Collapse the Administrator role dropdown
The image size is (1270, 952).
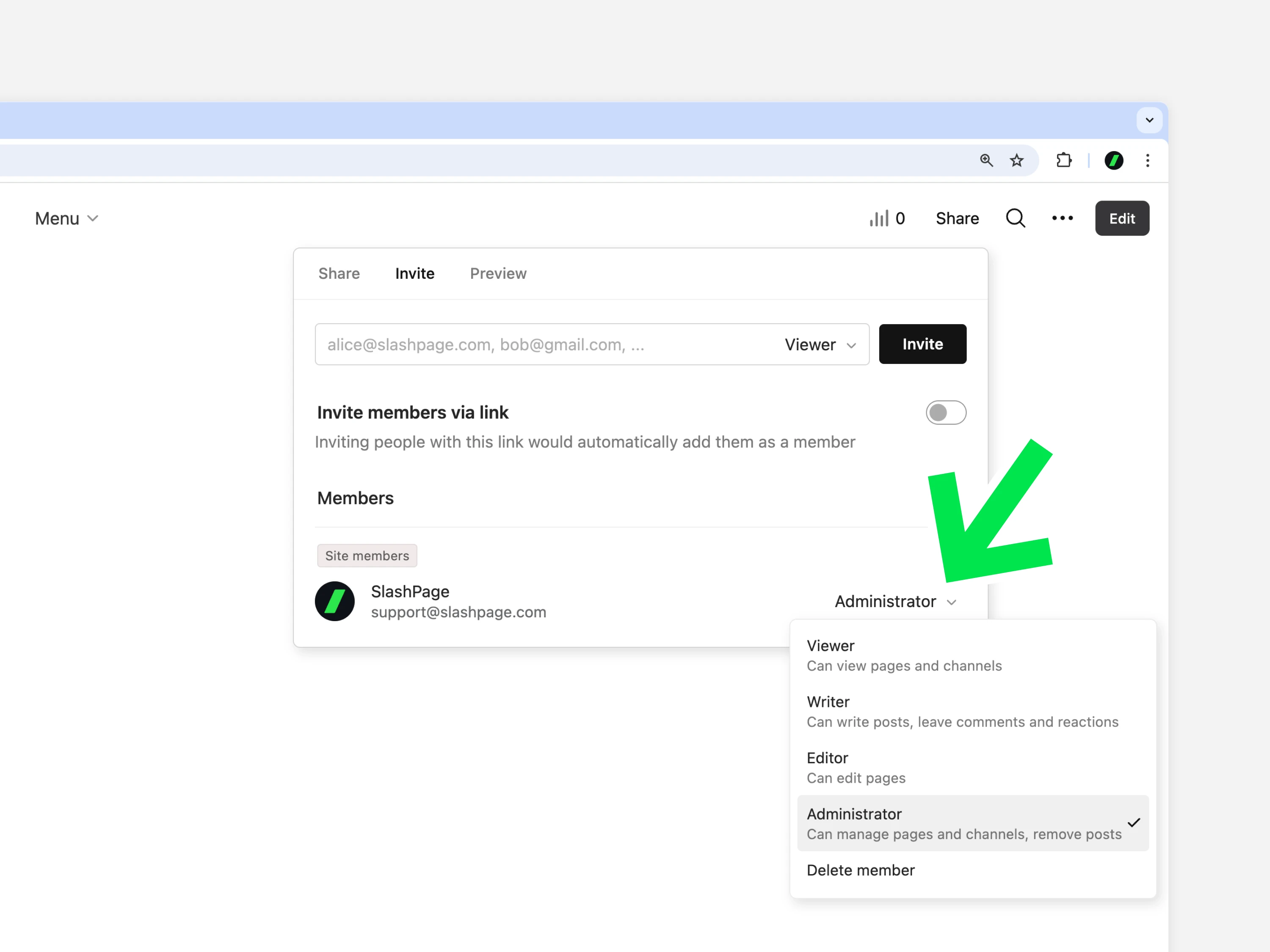(895, 601)
